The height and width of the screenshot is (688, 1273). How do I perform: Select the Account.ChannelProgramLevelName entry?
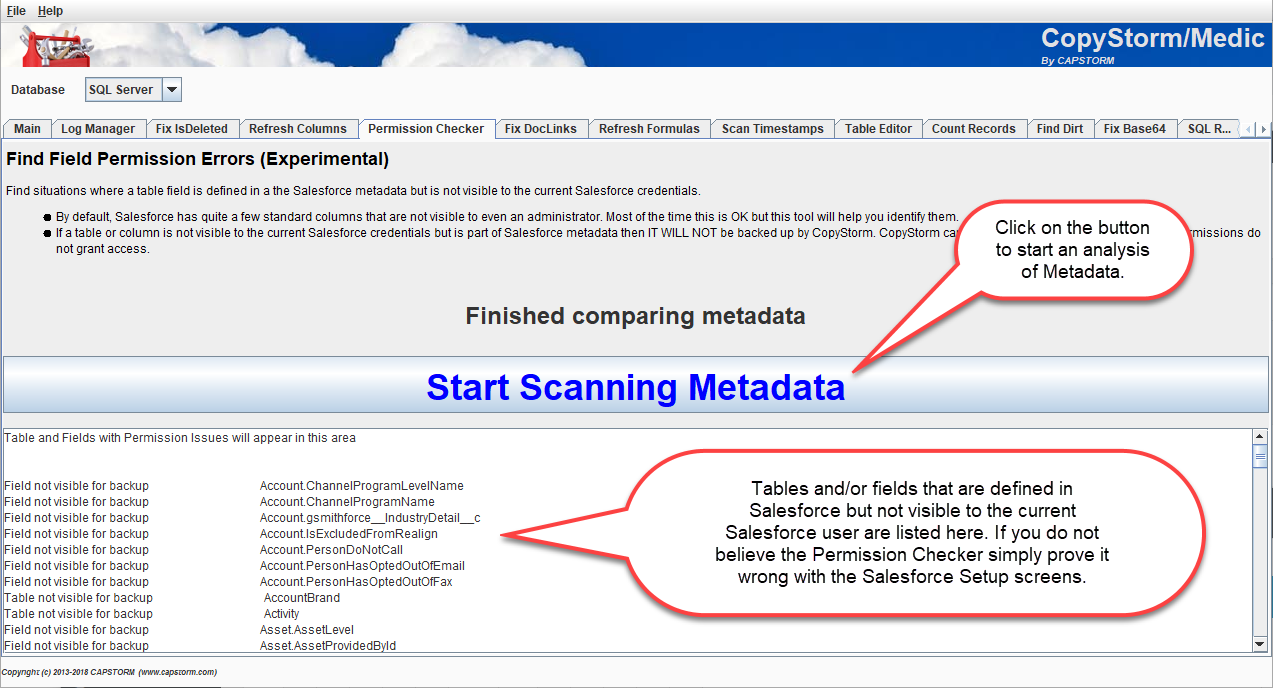(x=362, y=486)
